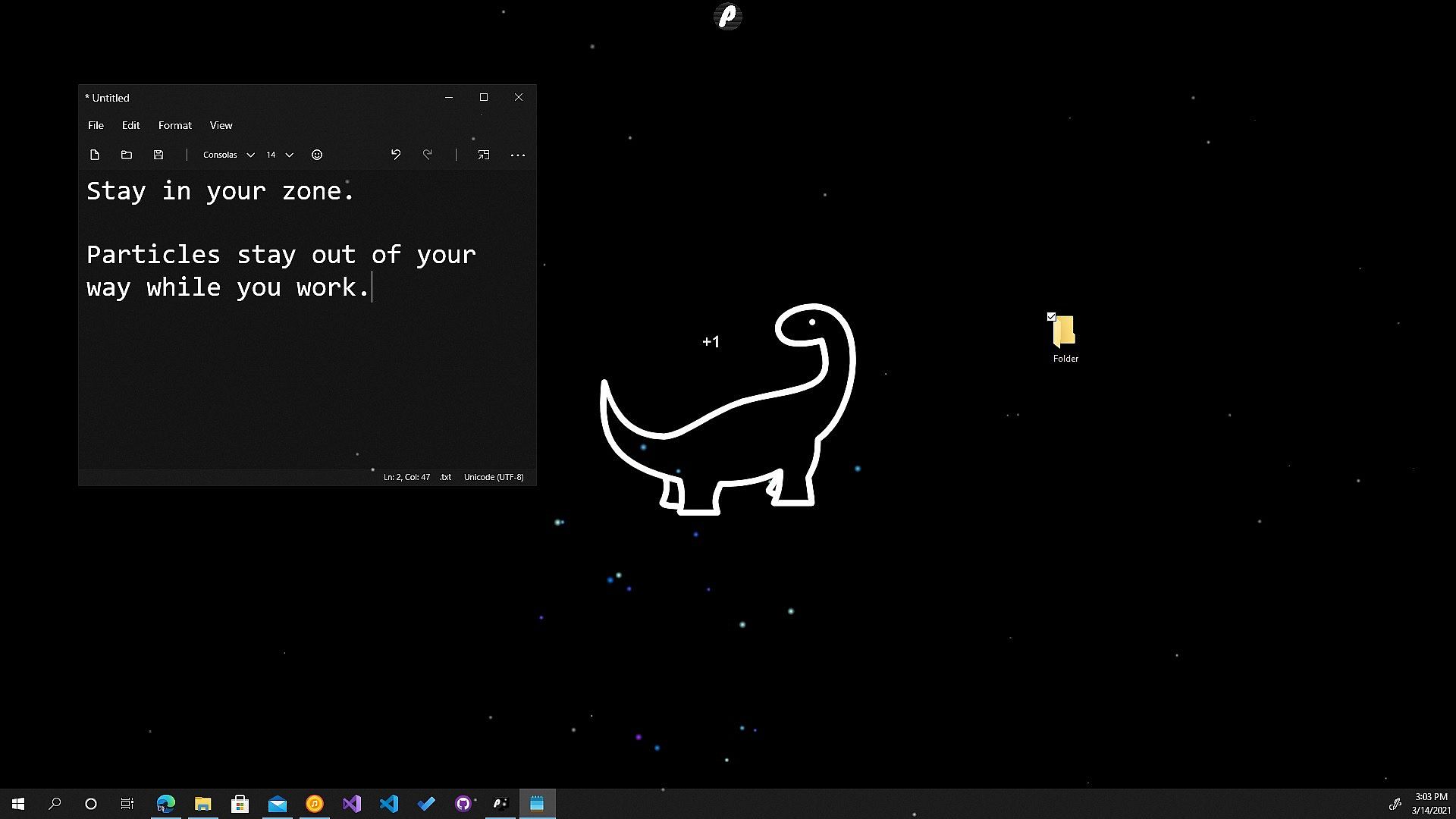Viewport: 1456px width, 819px height.
Task: Open GitHub Desktop from taskbar
Action: pyautogui.click(x=463, y=804)
